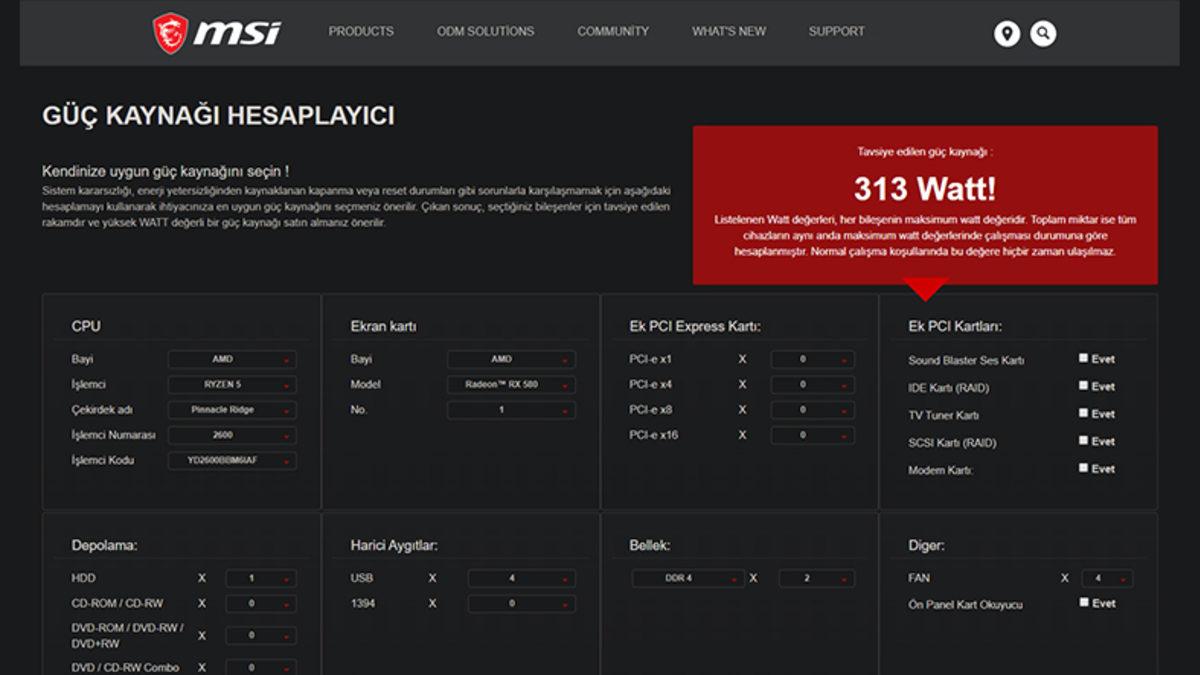
Task: Click the MSI dragon shield logo
Action: point(170,32)
